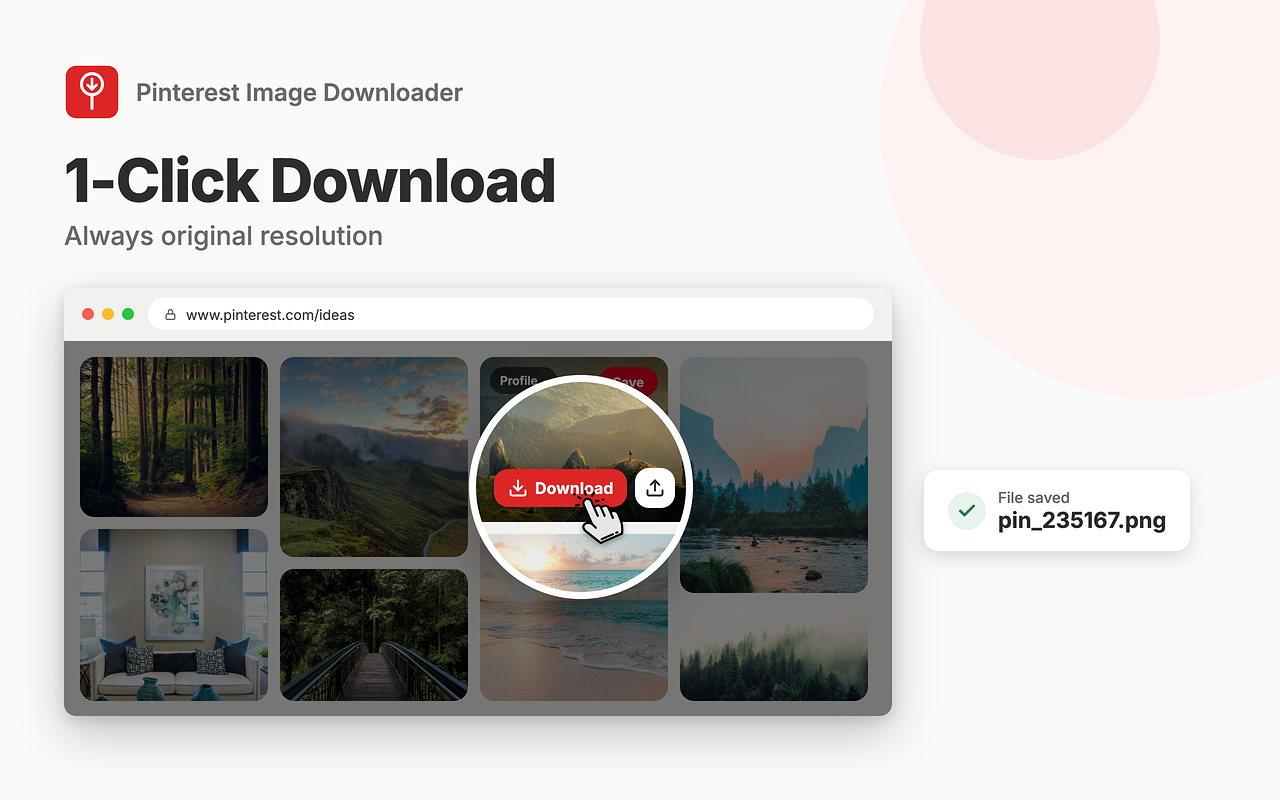Open the cloudy green hills thumbnail
This screenshot has width=1280, height=800.
374,457
